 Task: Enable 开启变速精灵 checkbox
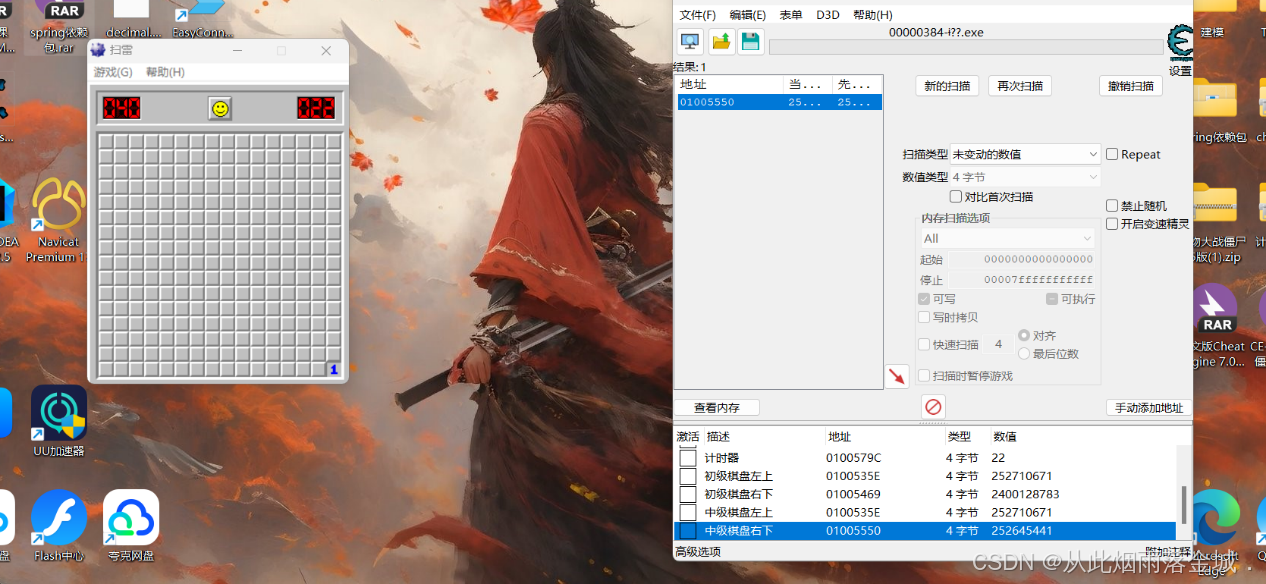pyautogui.click(x=1112, y=224)
